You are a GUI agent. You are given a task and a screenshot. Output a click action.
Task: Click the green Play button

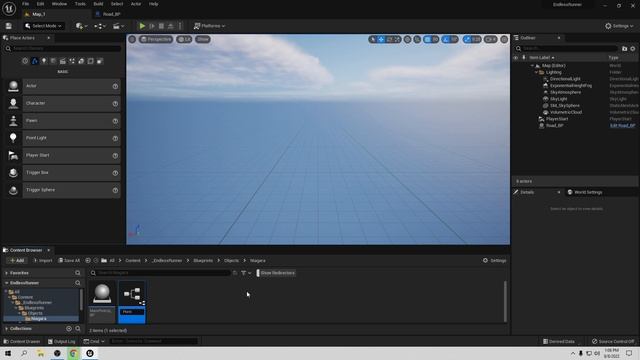[142, 26]
